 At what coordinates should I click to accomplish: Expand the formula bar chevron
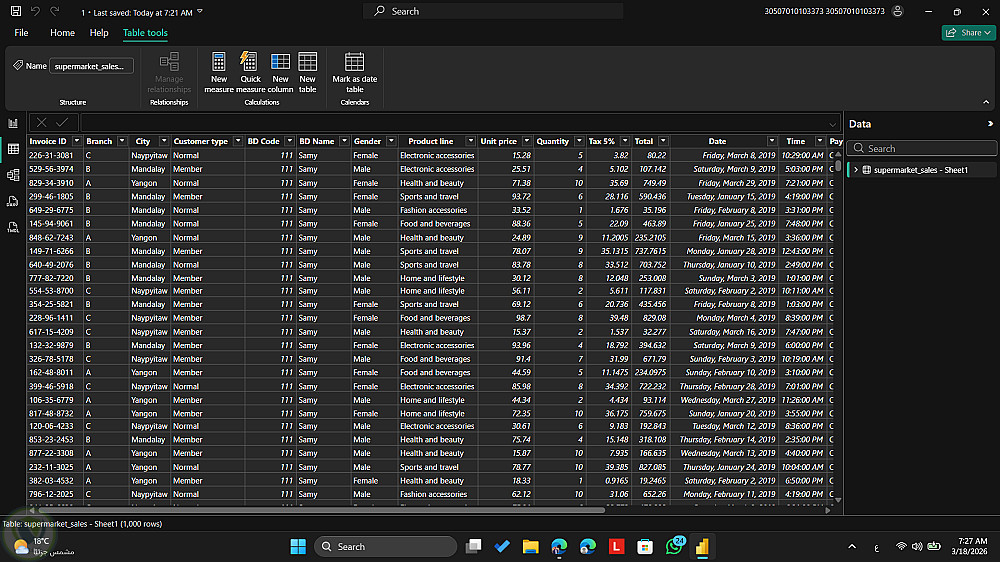pyautogui.click(x=833, y=123)
